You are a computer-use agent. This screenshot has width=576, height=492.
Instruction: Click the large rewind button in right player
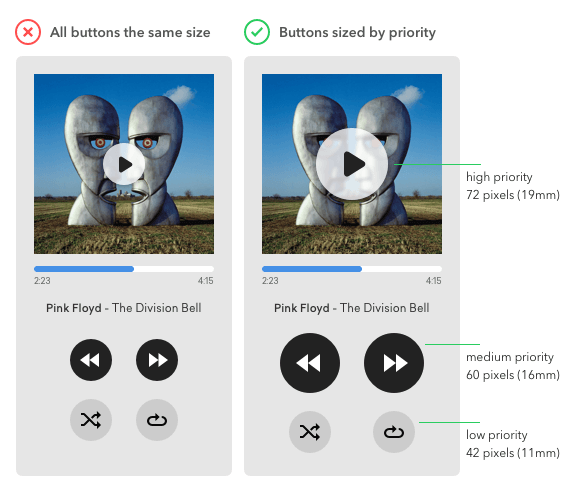point(310,363)
